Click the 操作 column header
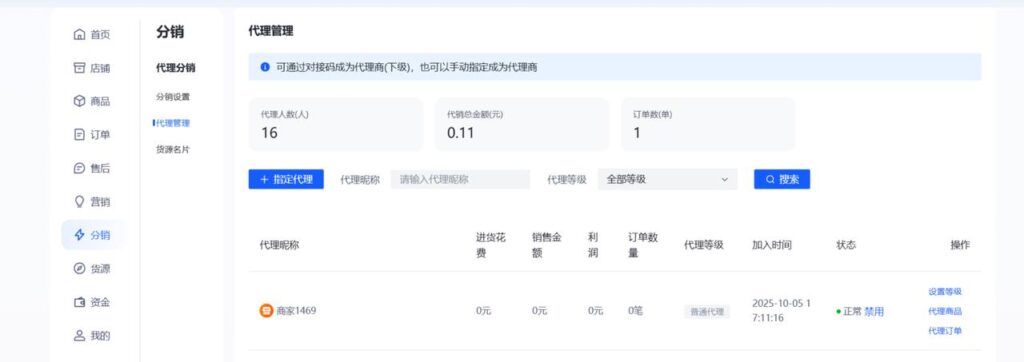Screen dimensions: 1024x362 coord(960,246)
